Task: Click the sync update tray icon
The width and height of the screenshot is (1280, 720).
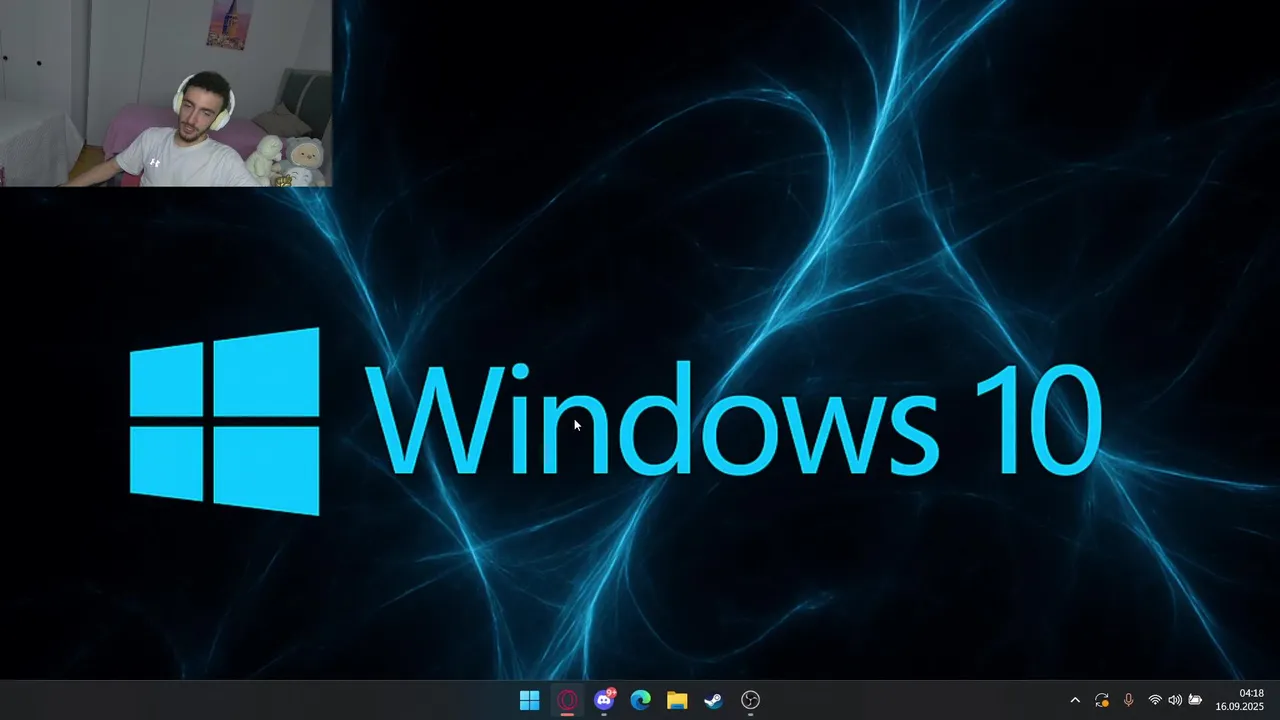Action: [1102, 700]
